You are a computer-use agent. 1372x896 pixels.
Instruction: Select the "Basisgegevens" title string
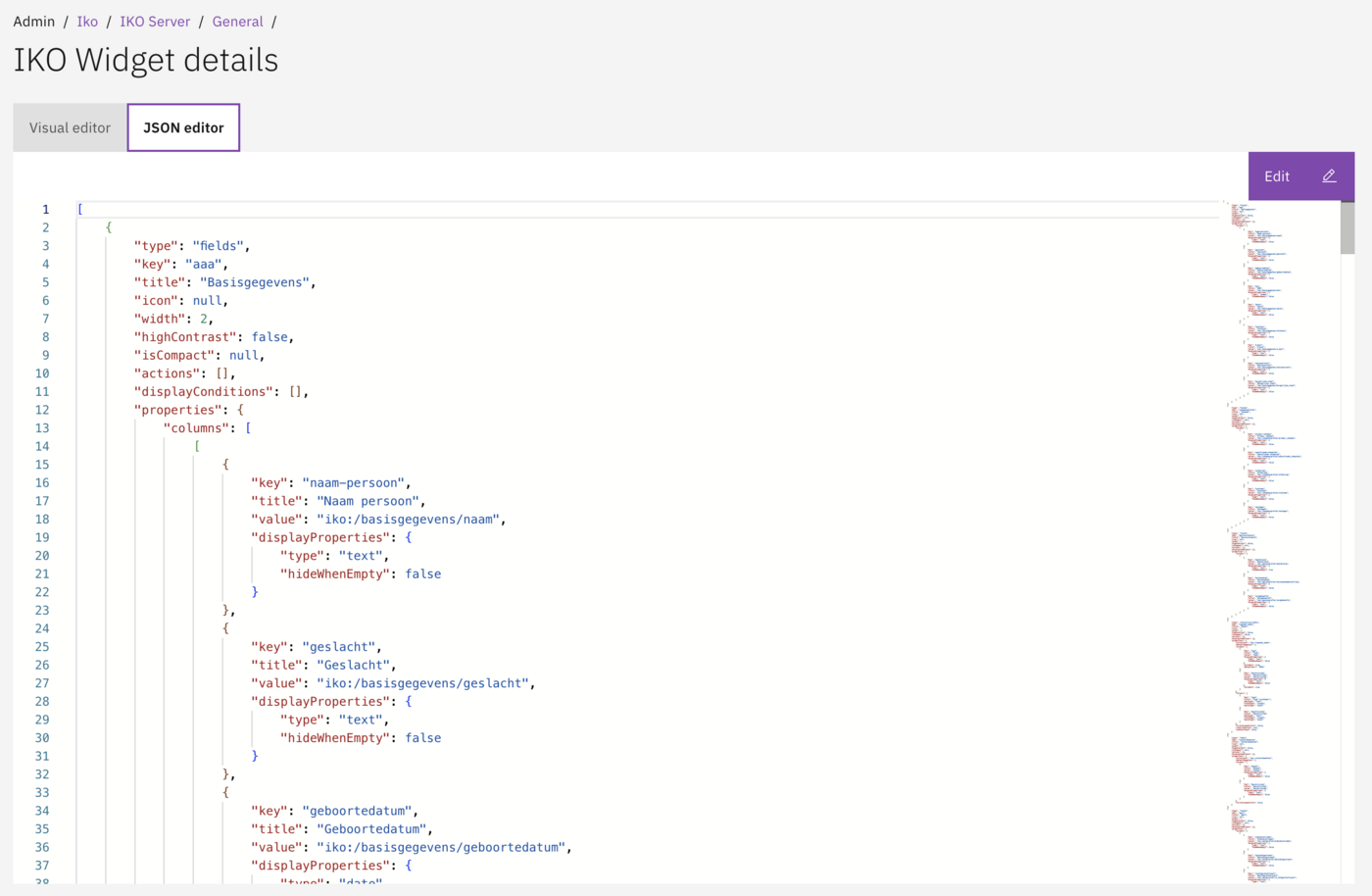pyautogui.click(x=255, y=281)
